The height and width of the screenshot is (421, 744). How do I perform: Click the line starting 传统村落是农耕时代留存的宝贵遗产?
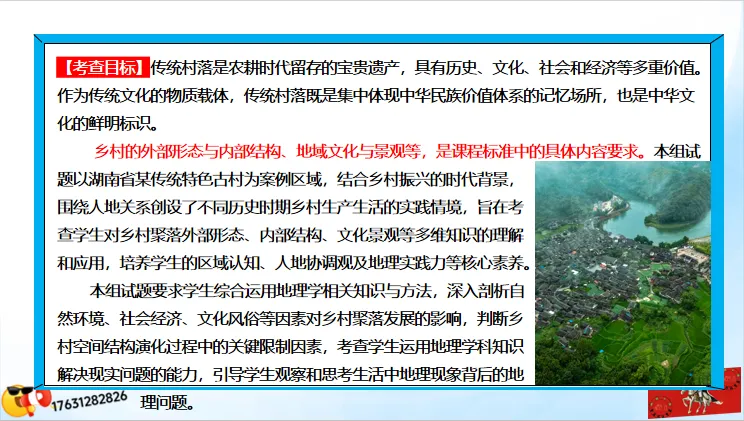click(x=426, y=68)
